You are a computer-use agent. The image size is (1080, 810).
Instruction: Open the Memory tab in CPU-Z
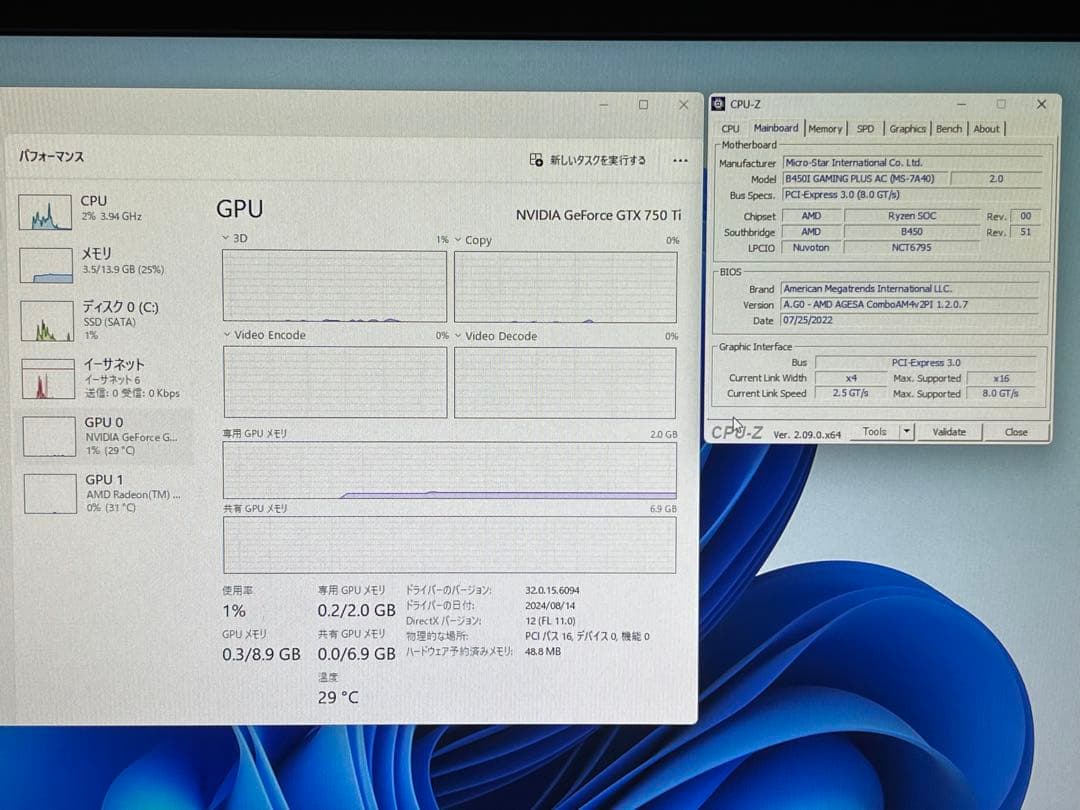point(825,128)
